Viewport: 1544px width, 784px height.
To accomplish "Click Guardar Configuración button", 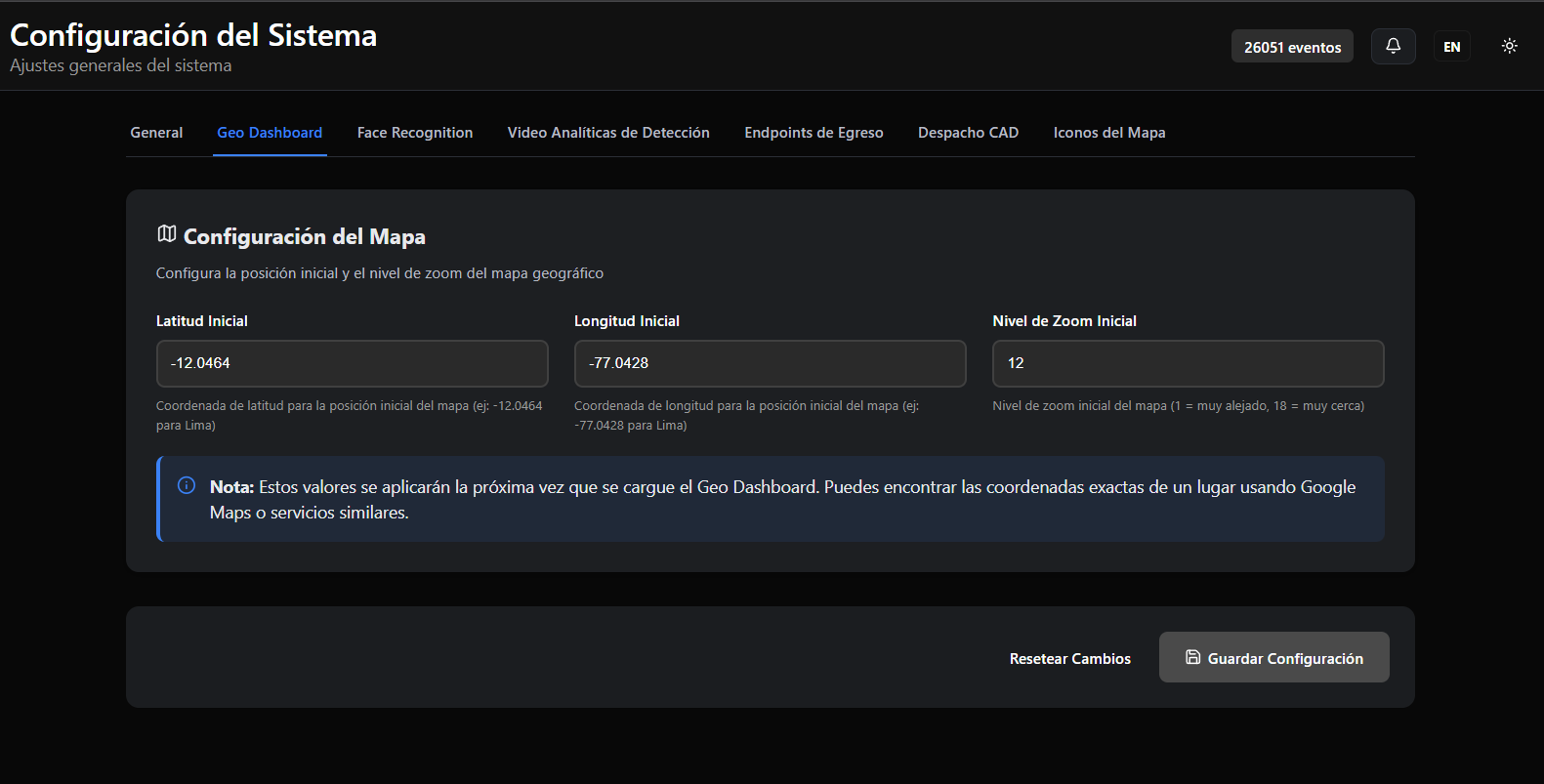I will pyautogui.click(x=1274, y=657).
